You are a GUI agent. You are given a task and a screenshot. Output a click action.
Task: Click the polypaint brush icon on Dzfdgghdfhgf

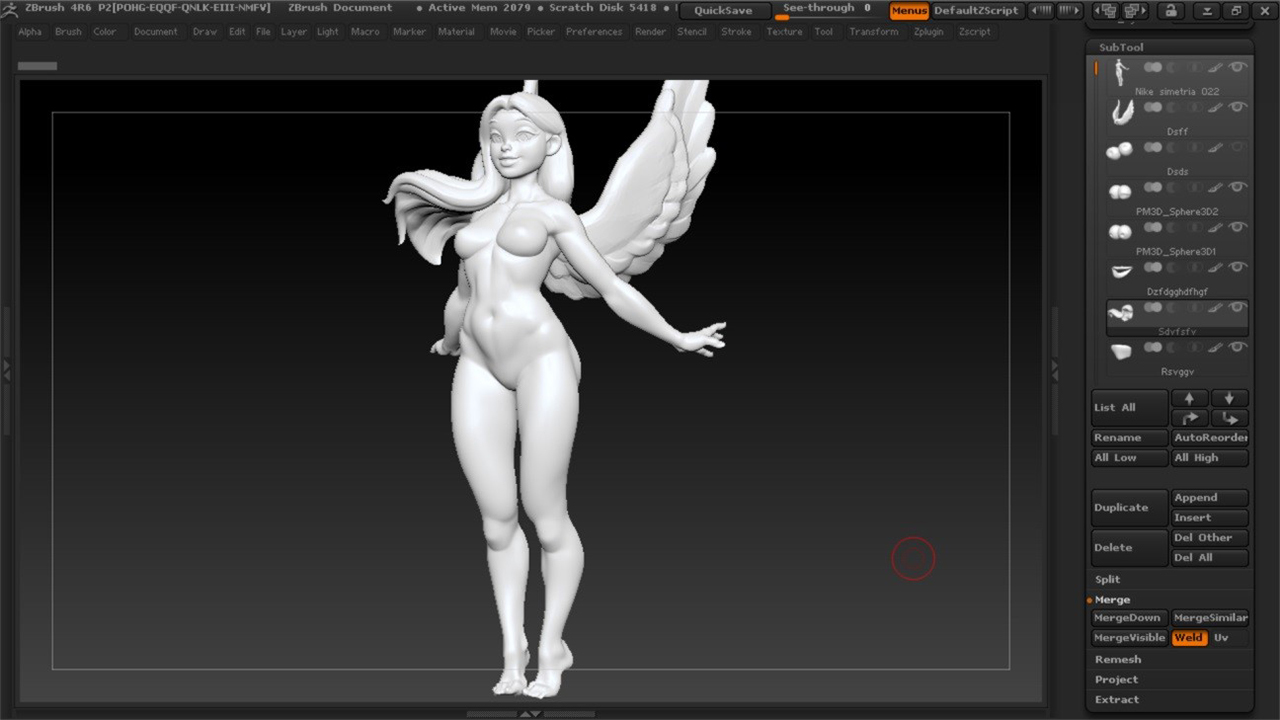coord(1216,267)
